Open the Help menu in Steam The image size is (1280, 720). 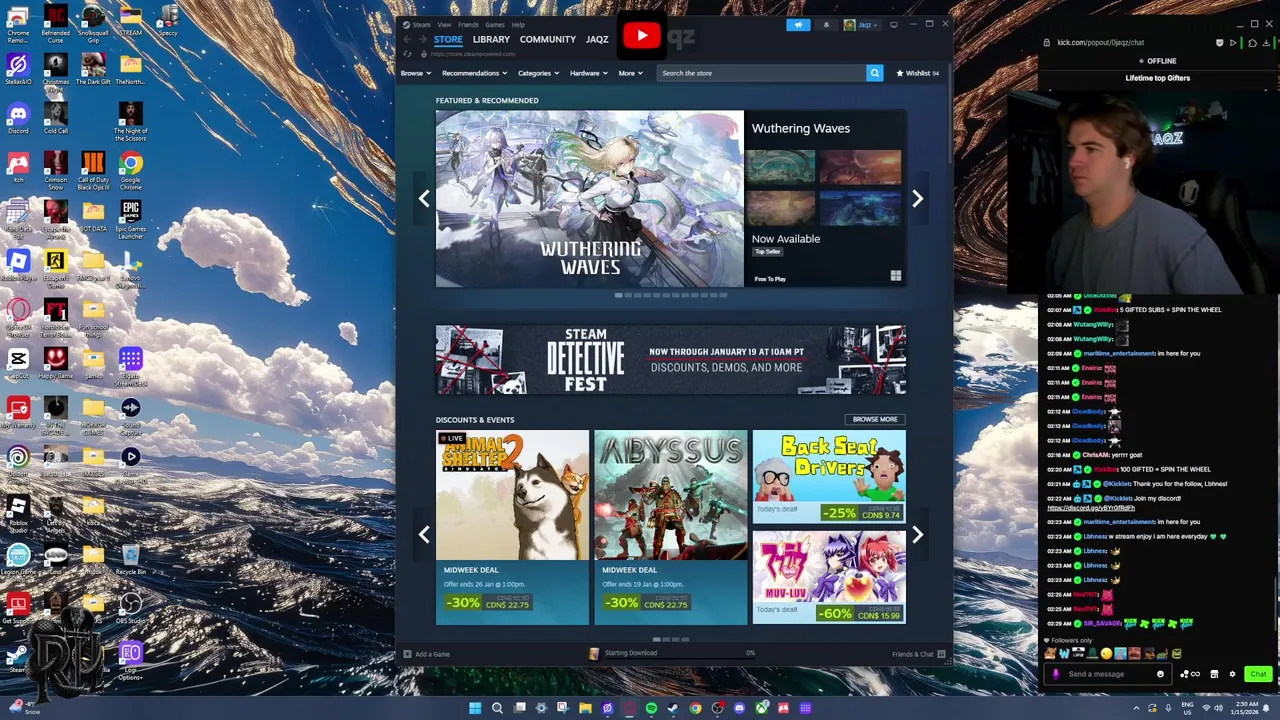[x=518, y=24]
